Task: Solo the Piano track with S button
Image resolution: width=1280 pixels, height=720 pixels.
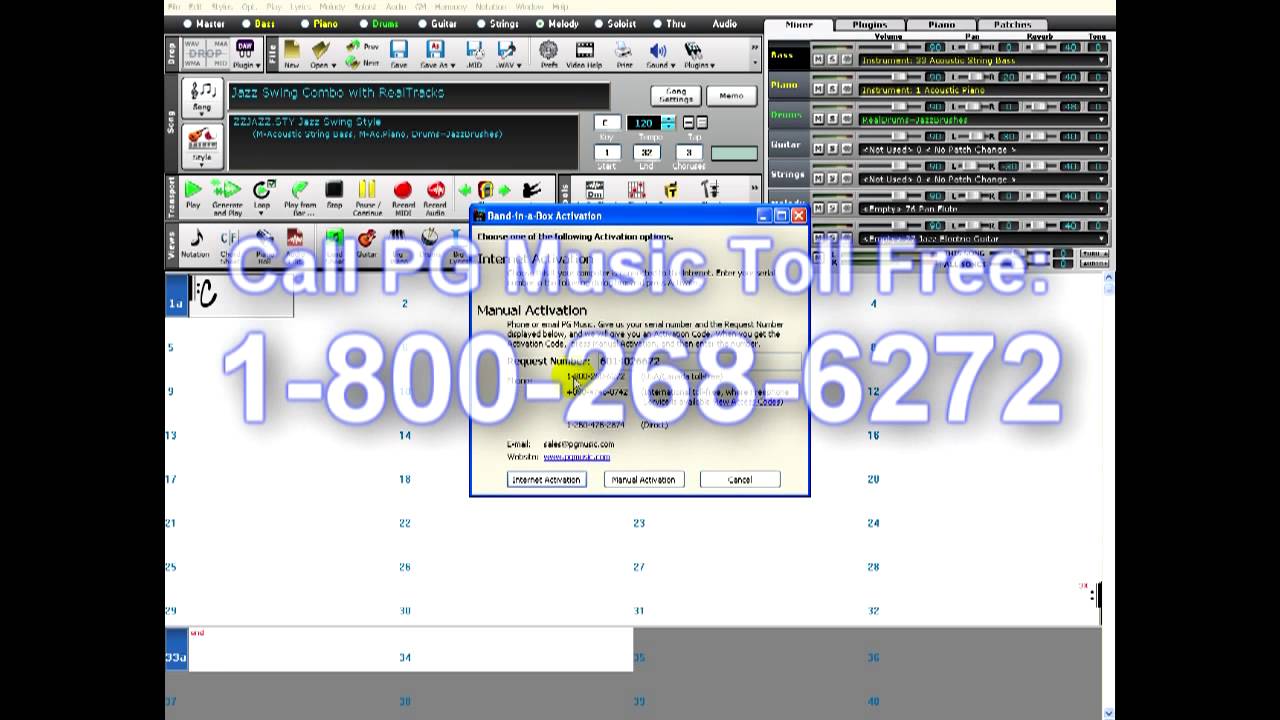Action: 832,90
